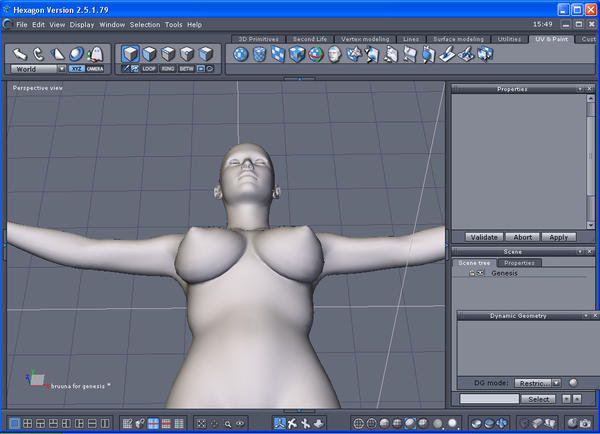Toggle lock icon on Genesis row

[472, 273]
